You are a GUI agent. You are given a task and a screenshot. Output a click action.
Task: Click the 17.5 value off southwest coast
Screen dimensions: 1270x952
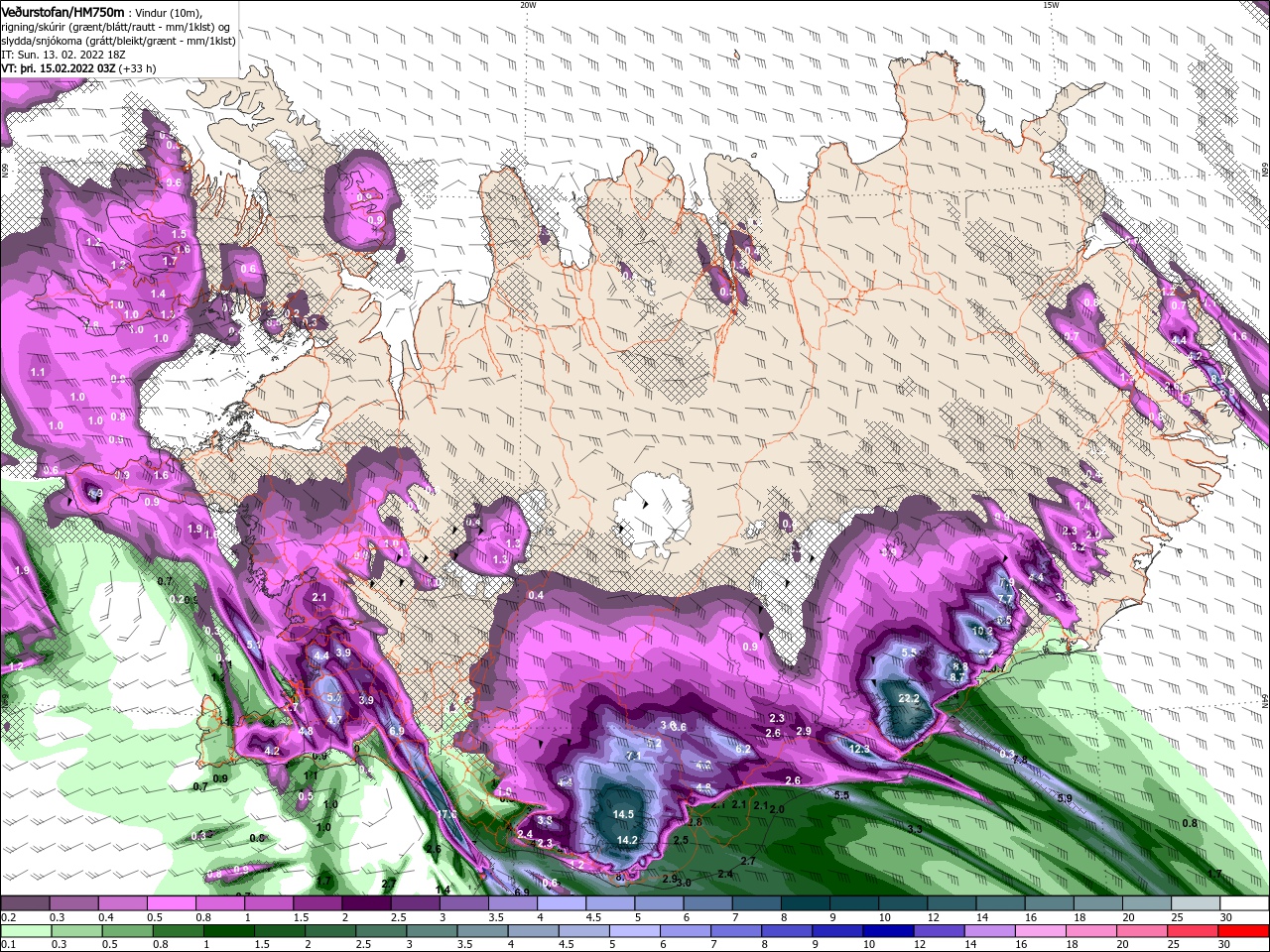point(446,814)
